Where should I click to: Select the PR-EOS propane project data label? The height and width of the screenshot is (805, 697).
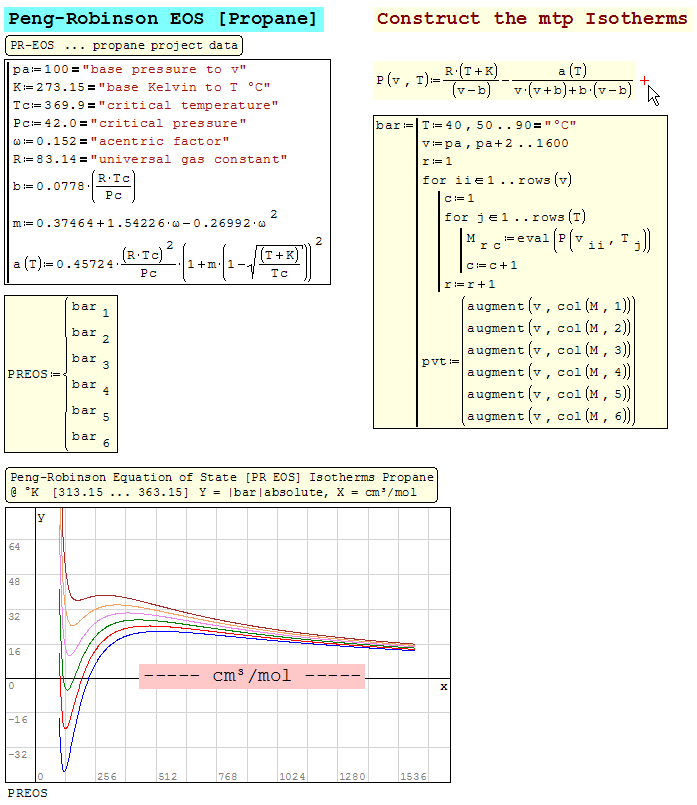click(x=124, y=46)
